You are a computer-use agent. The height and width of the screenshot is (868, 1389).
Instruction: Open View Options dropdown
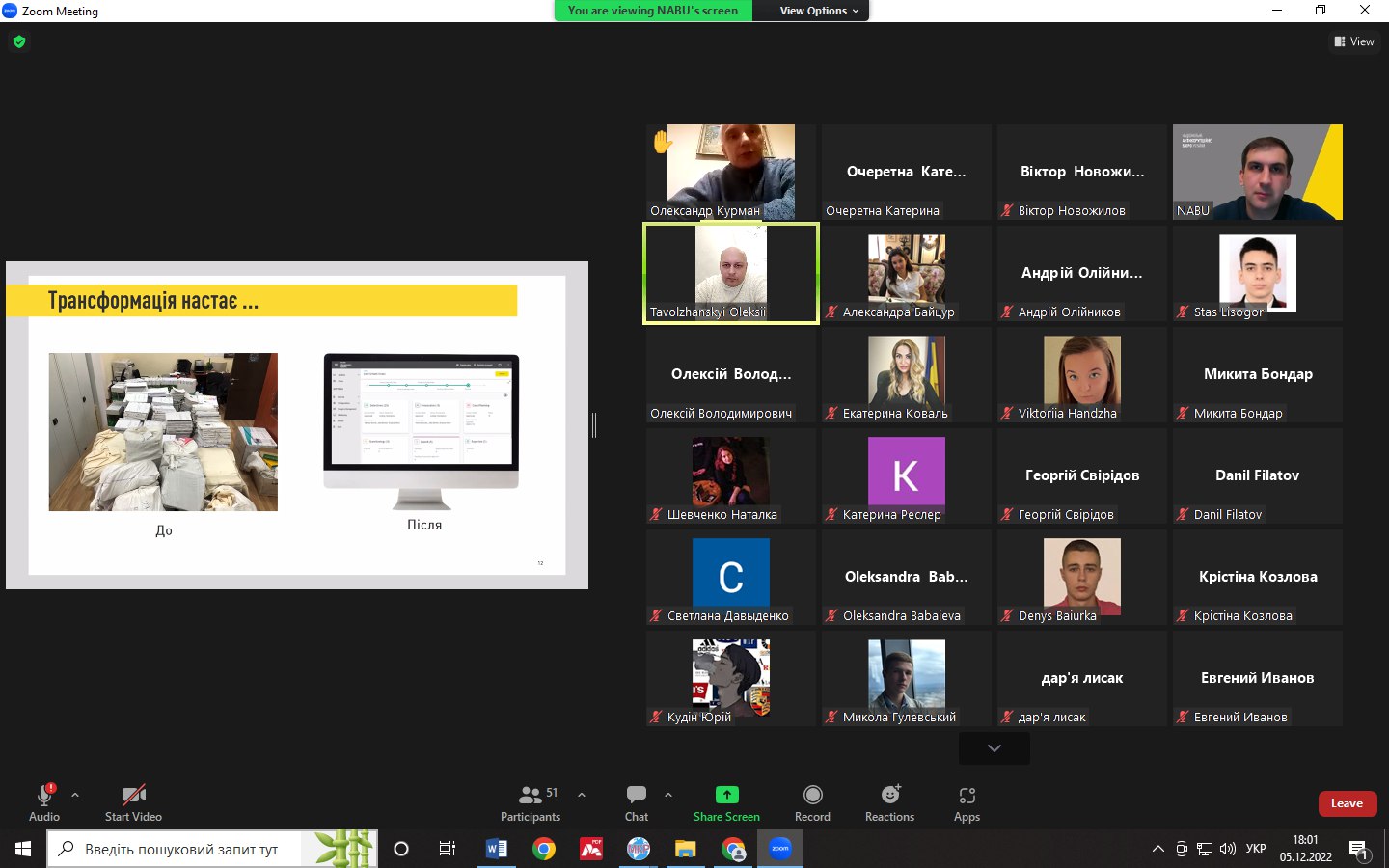(818, 11)
